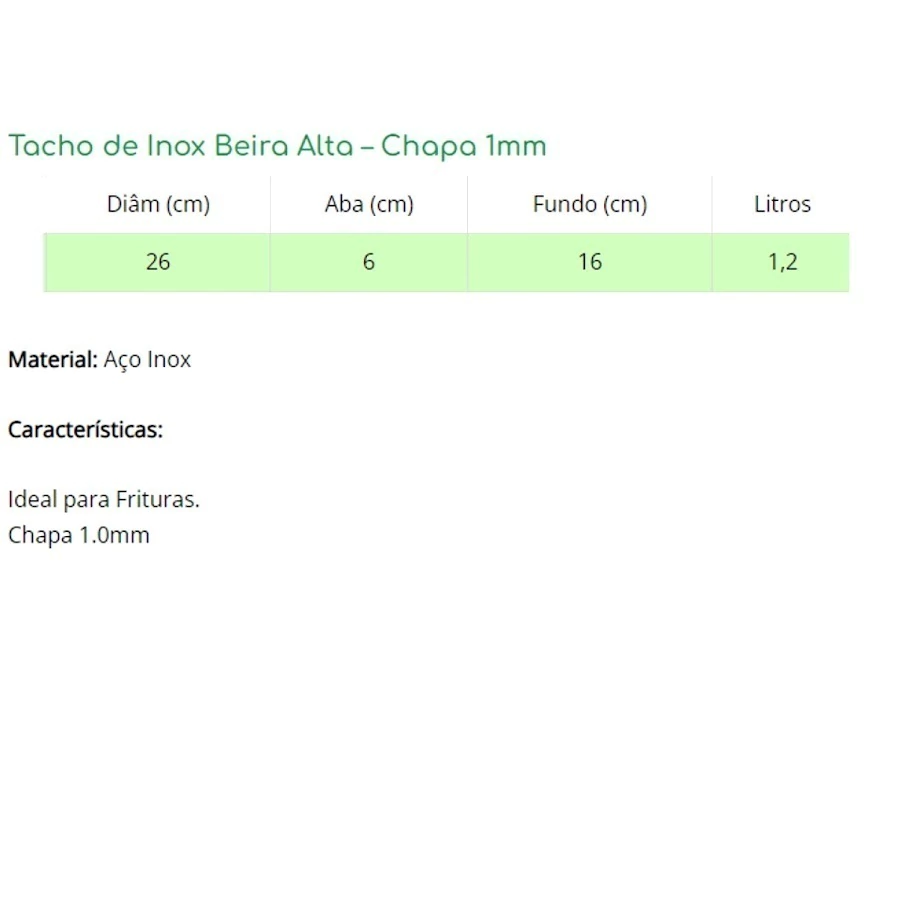Image resolution: width=897 pixels, height=897 pixels.
Task: Click the Tacho de Inox Beira Alta heading
Action: [x=277, y=146]
